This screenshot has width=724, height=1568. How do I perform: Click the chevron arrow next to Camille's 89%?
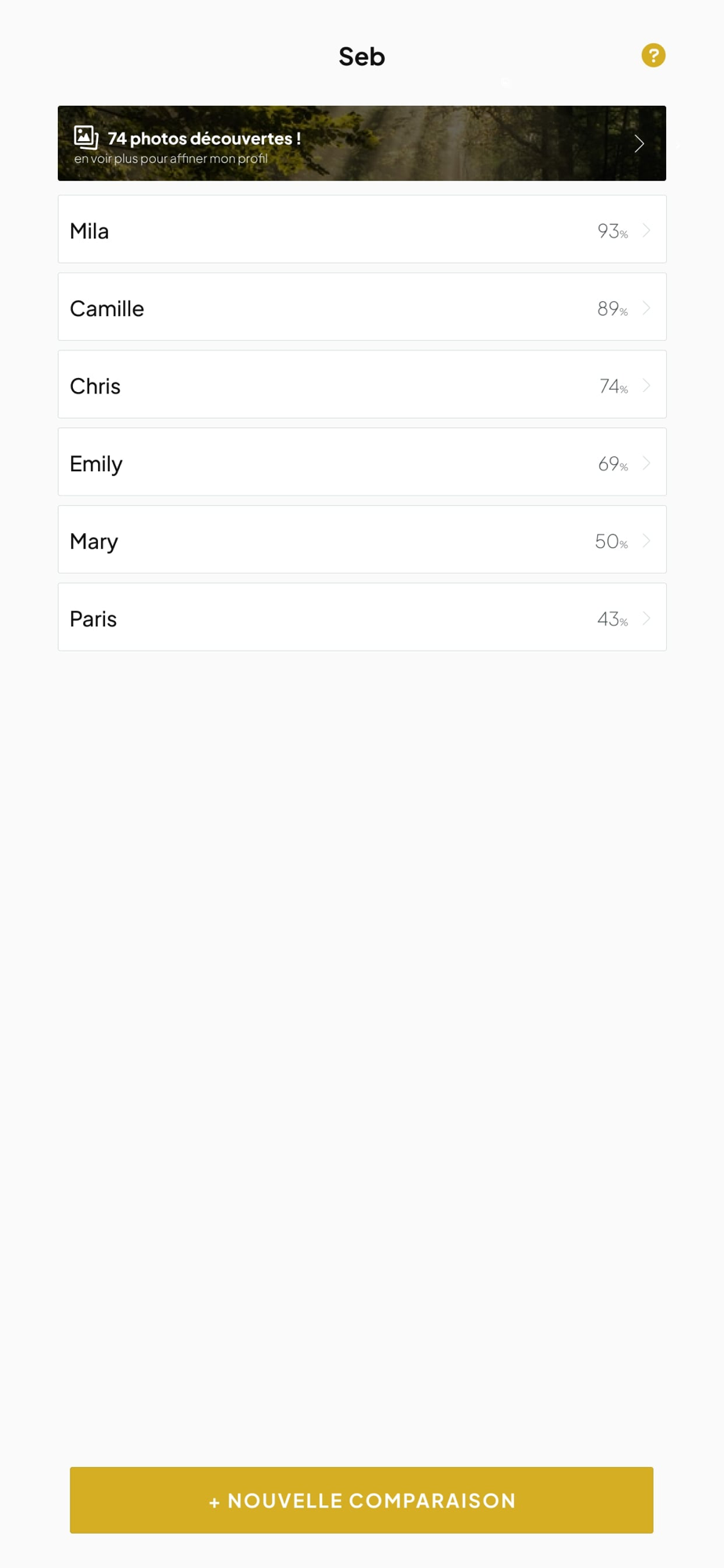pyautogui.click(x=646, y=307)
